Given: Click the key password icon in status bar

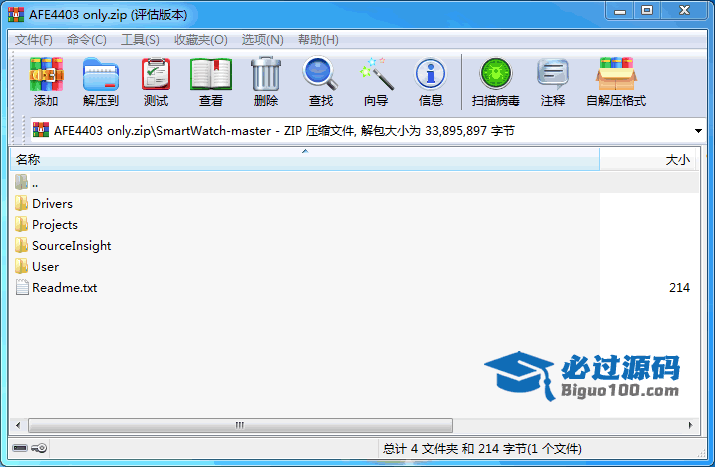Looking at the screenshot, I should [x=39, y=448].
